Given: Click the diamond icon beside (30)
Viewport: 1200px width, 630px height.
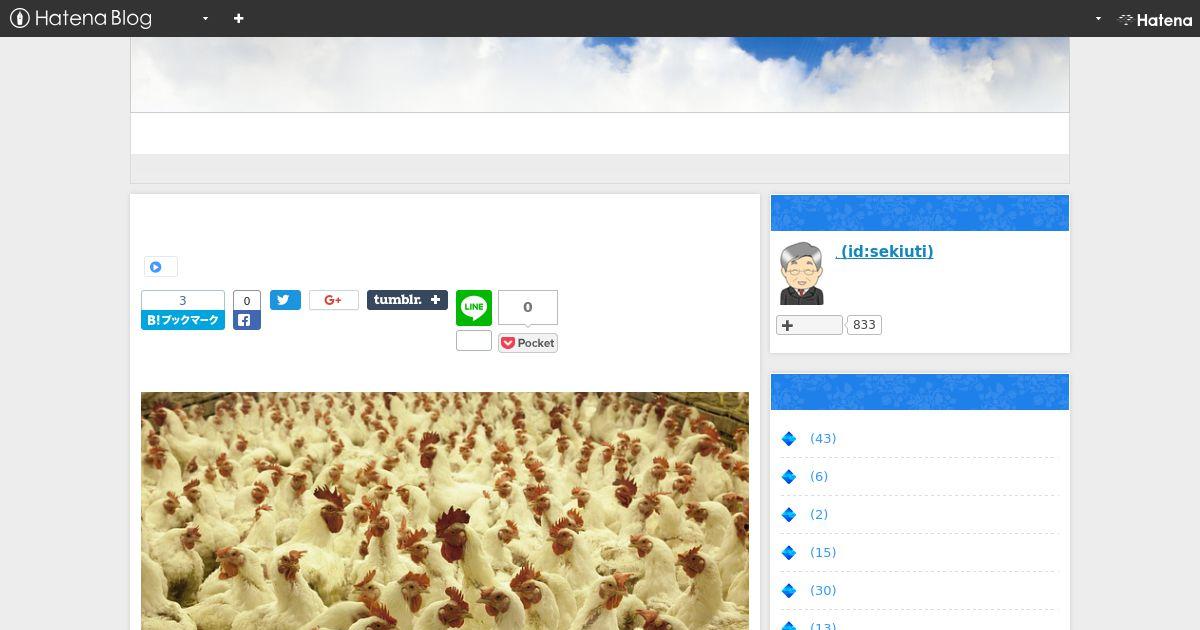Looking at the screenshot, I should [788, 591].
